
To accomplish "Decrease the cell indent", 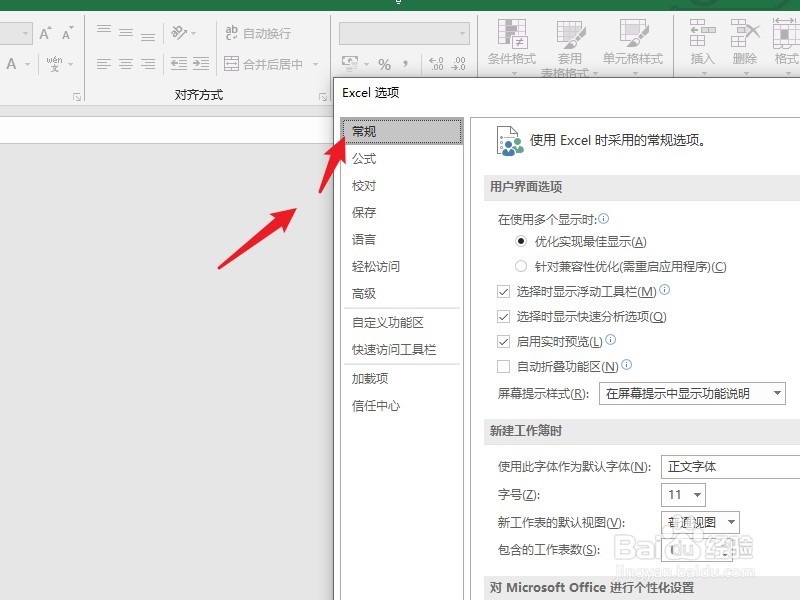I will pyautogui.click(x=179, y=64).
